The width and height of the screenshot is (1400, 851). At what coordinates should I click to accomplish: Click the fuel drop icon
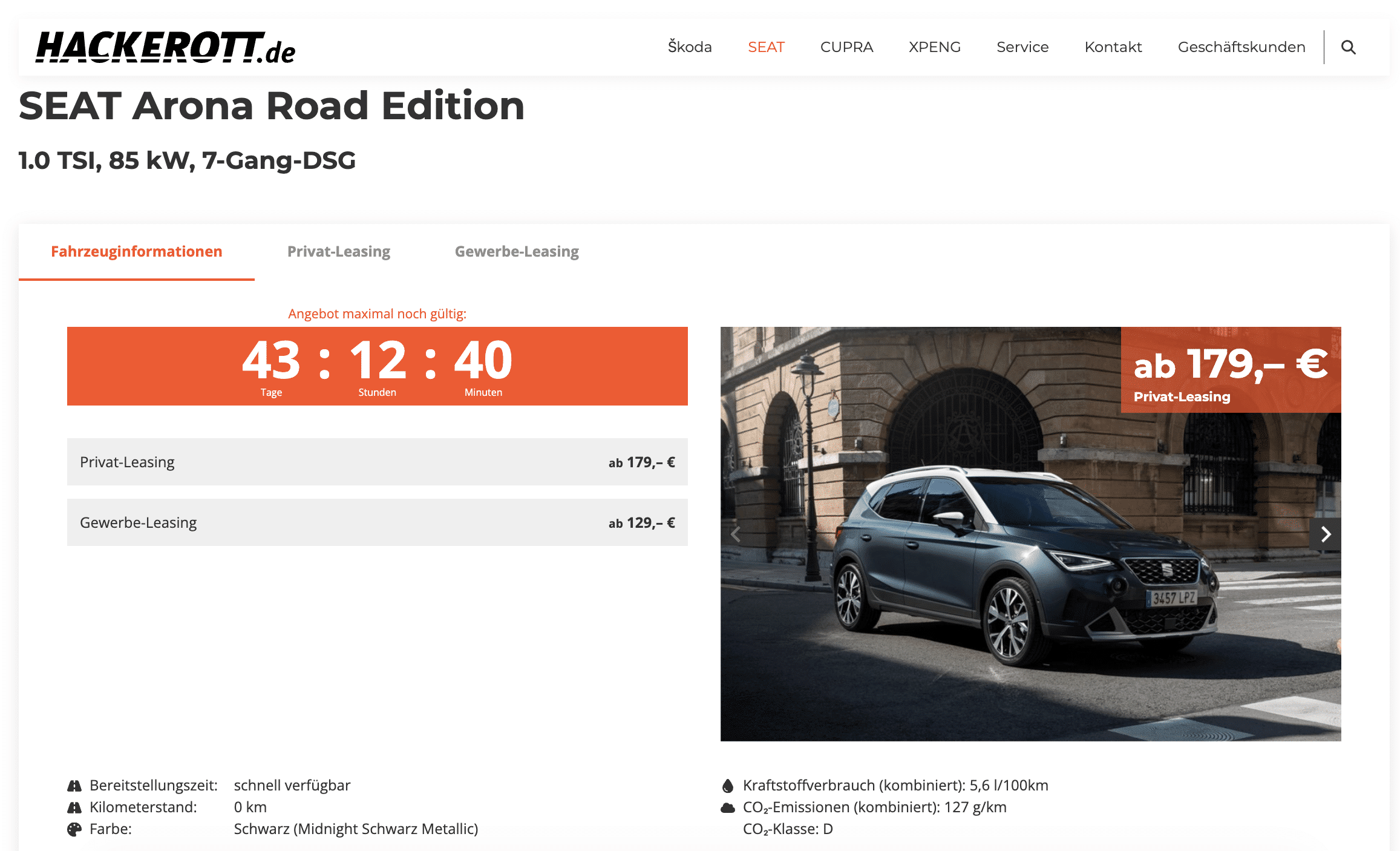click(728, 786)
